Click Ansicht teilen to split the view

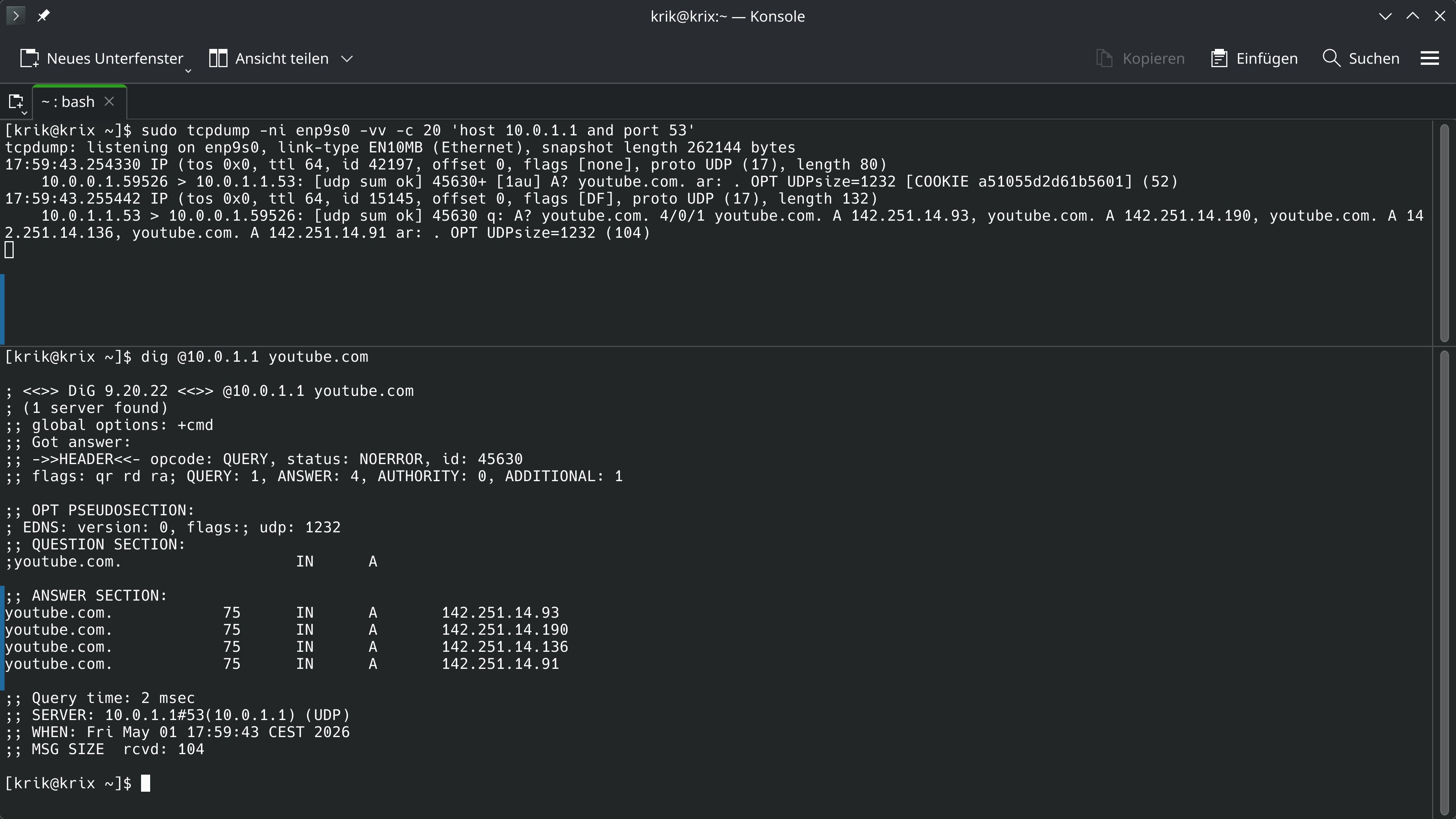(268, 58)
